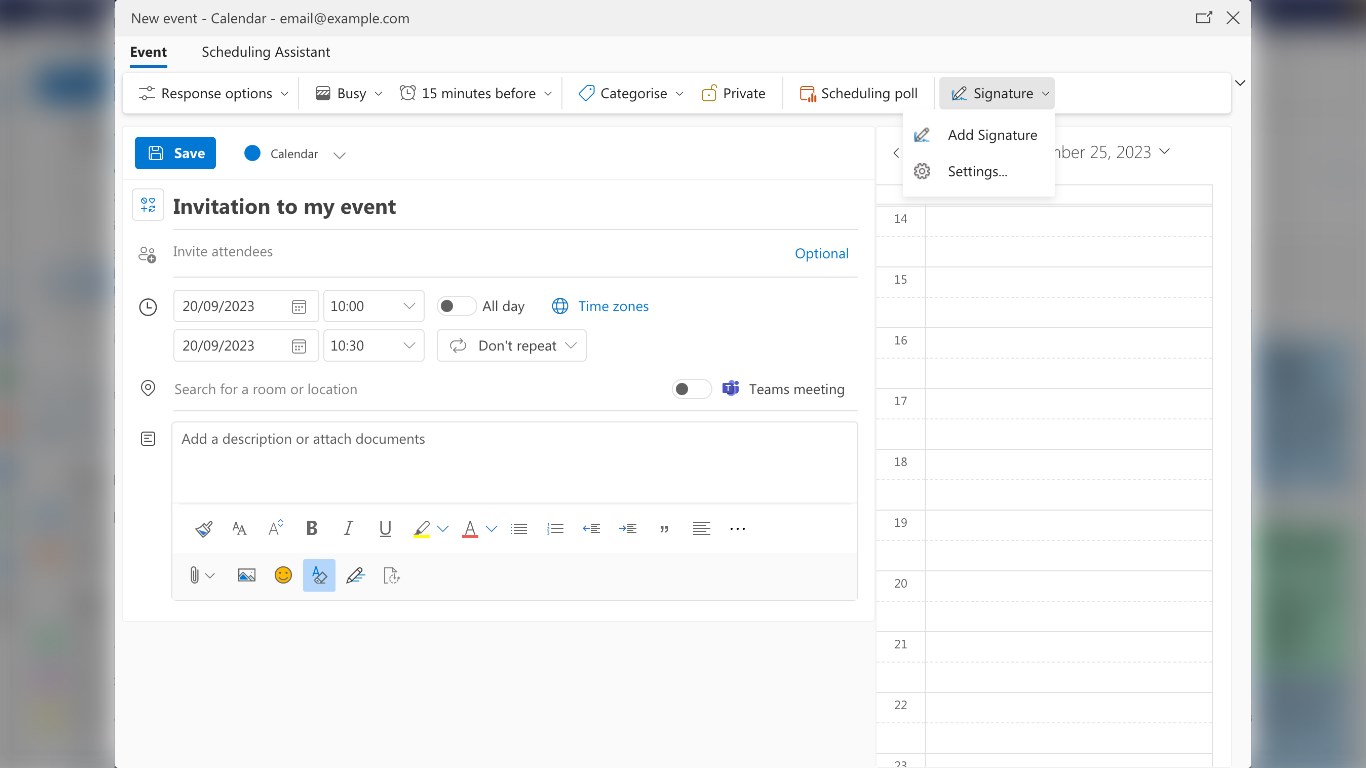Enable the Teams meeting switch
The width and height of the screenshot is (1366, 768).
(691, 389)
